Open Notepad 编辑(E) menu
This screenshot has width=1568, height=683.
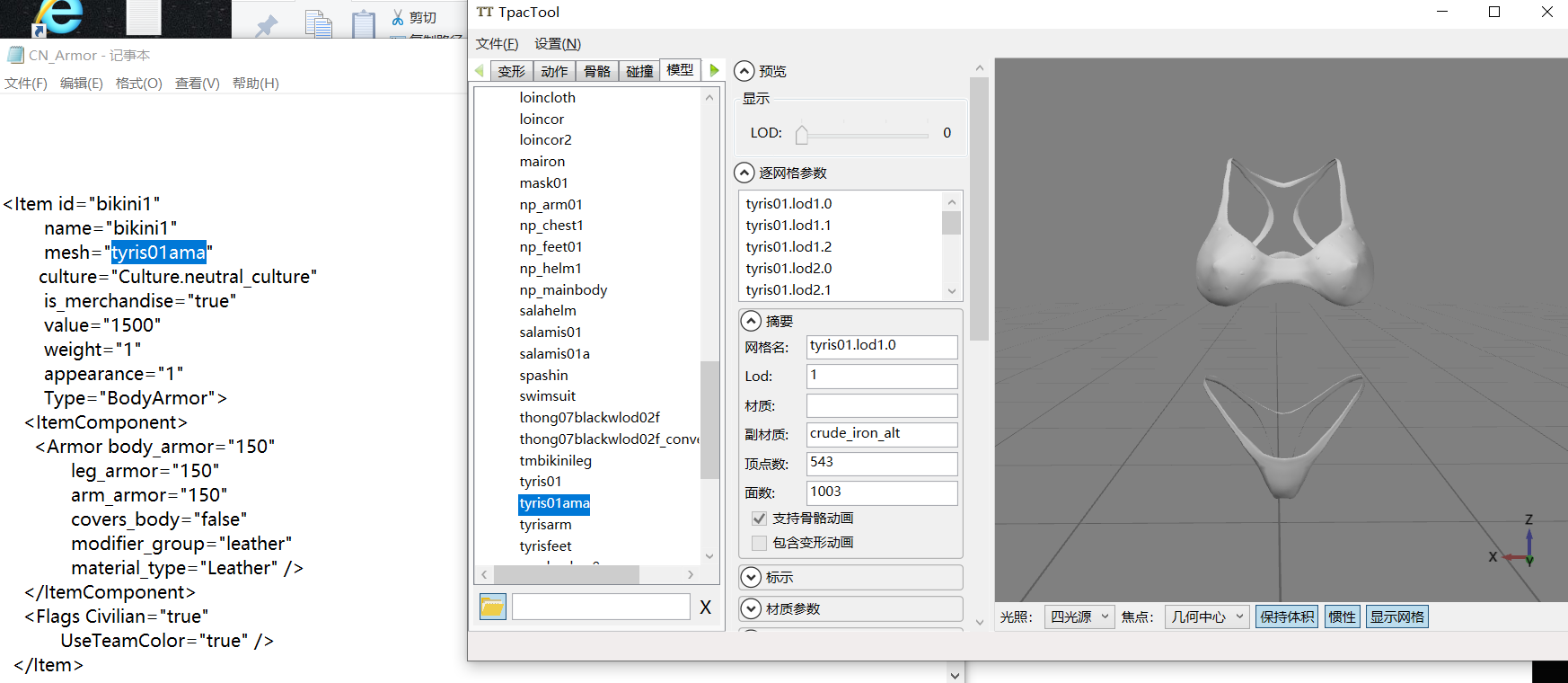[x=82, y=84]
